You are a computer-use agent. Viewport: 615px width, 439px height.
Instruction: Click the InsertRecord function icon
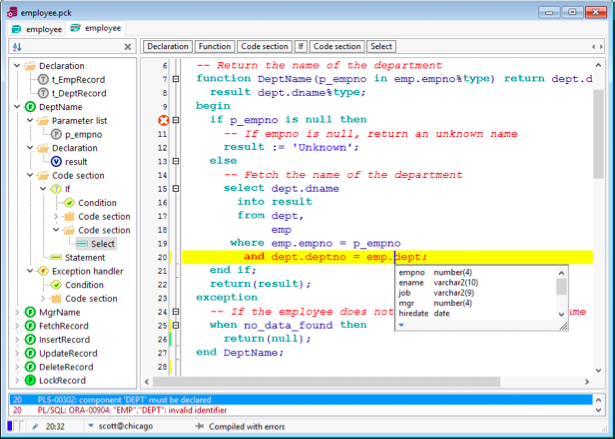(x=30, y=340)
